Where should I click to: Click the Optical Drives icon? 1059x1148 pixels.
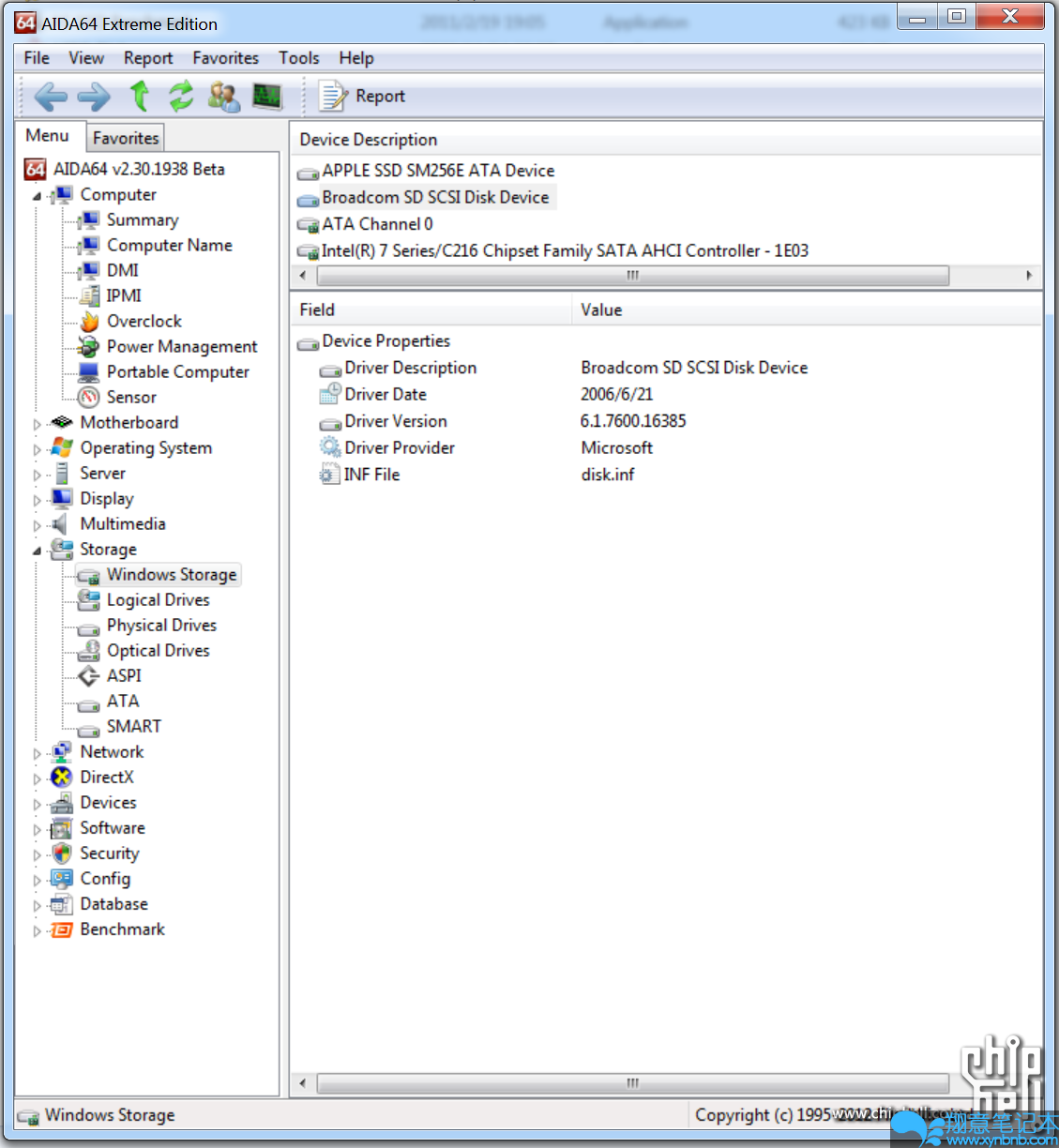pyautogui.click(x=89, y=651)
